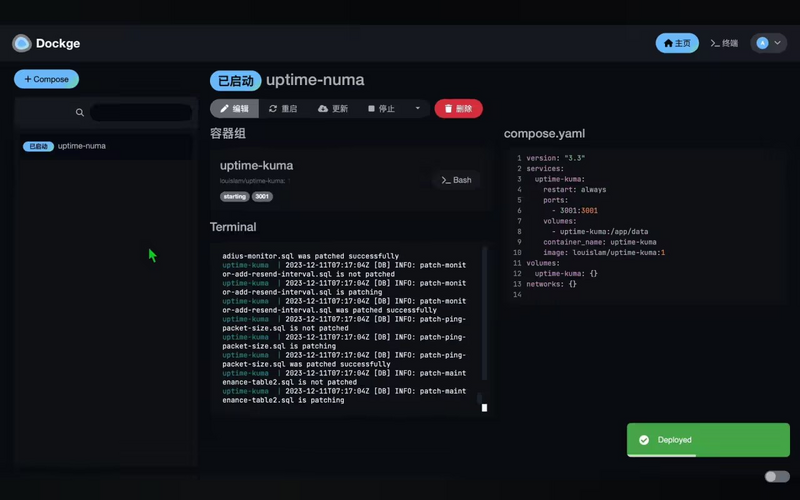
Task: Click the 编辑 (edit) pencil button
Action: pyautogui.click(x=234, y=108)
